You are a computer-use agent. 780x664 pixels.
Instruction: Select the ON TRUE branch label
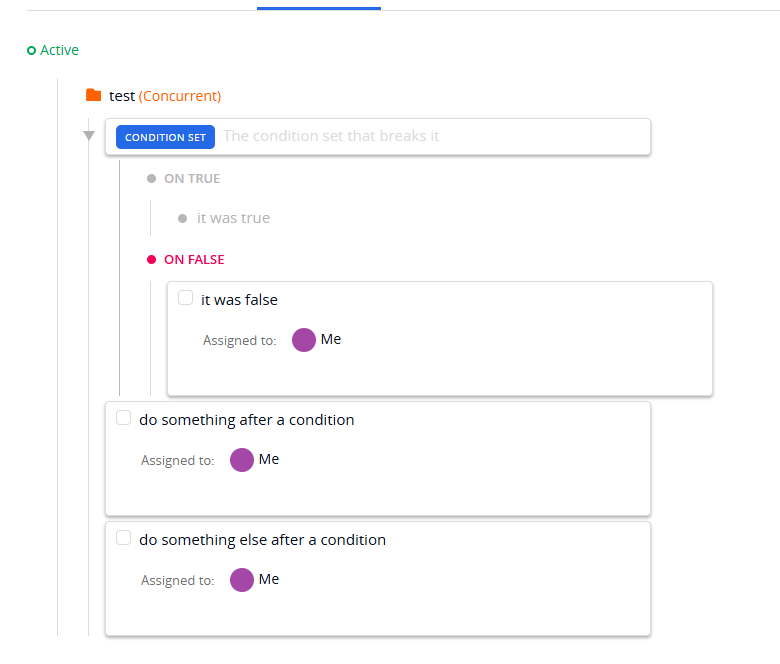pos(192,179)
